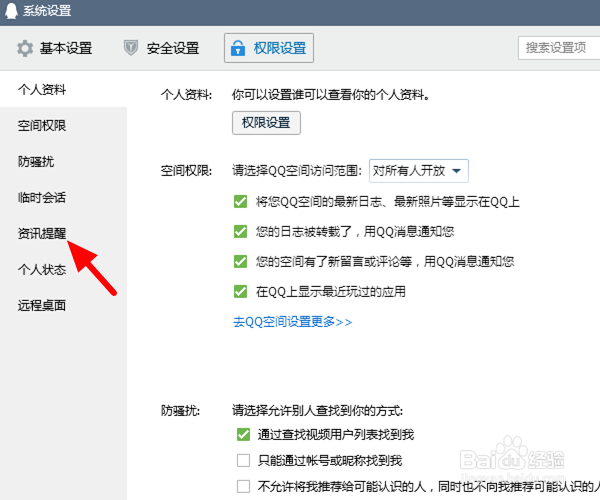Open the 对所有人开放 access range dropdown
This screenshot has width=600, height=500.
point(419,171)
